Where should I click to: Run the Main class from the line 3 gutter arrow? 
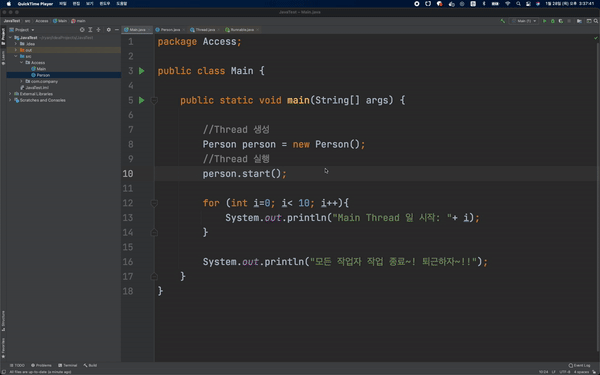[x=142, y=71]
